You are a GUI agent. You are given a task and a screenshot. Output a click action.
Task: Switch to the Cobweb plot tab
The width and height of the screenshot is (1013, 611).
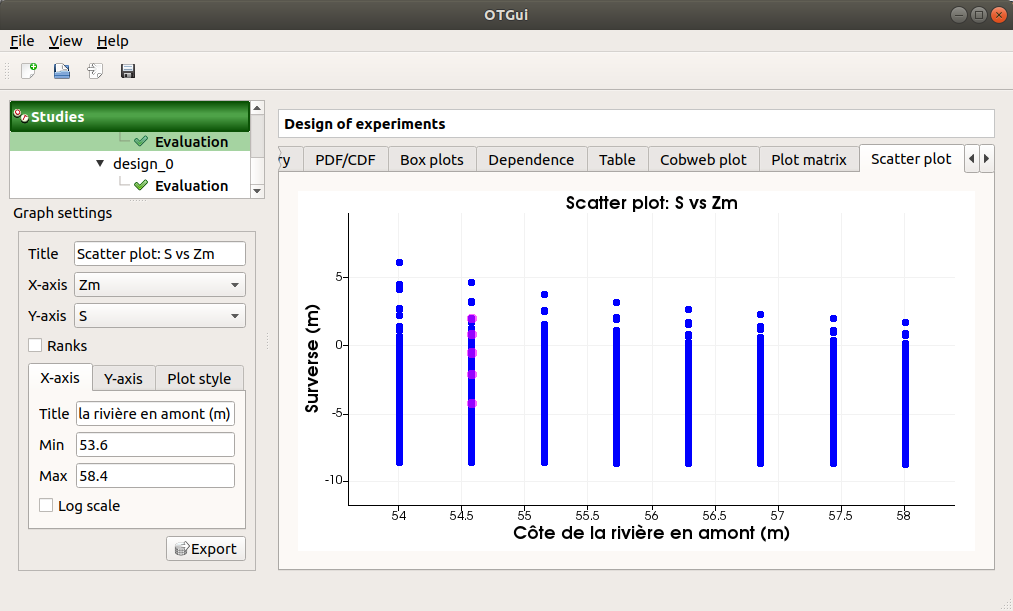703,160
